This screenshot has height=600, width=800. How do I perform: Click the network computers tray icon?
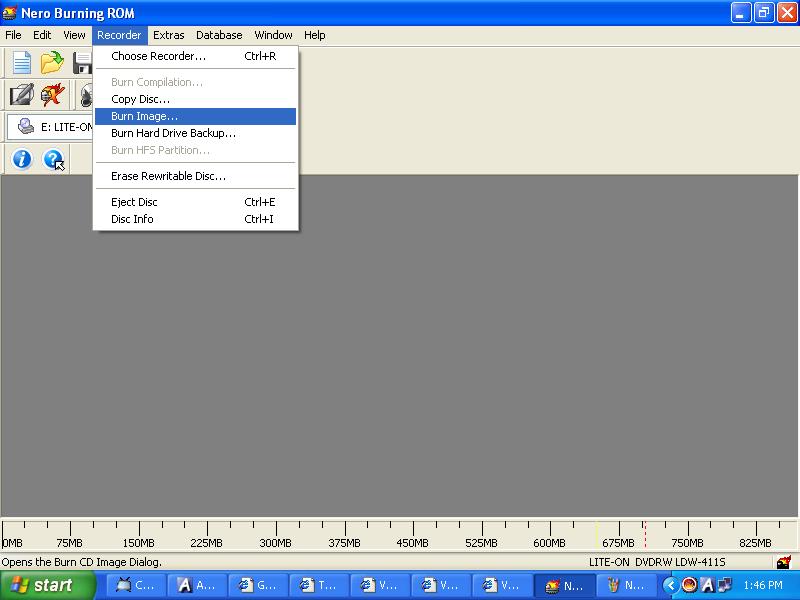(724, 585)
